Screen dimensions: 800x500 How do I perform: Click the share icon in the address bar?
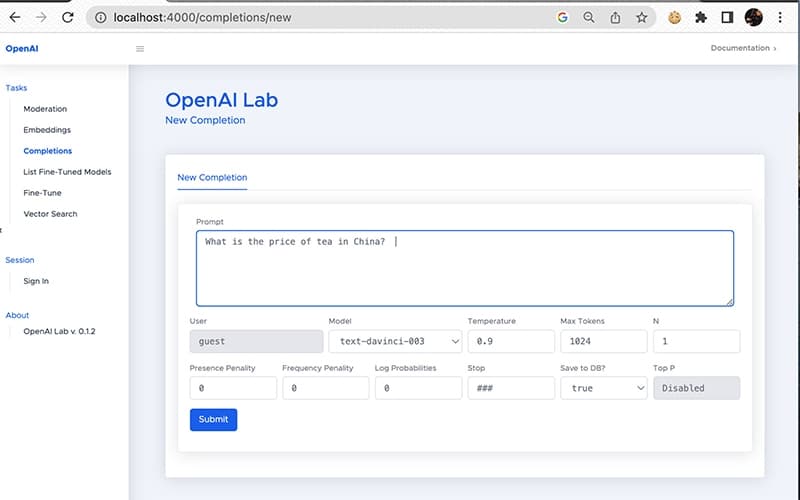[x=615, y=17]
